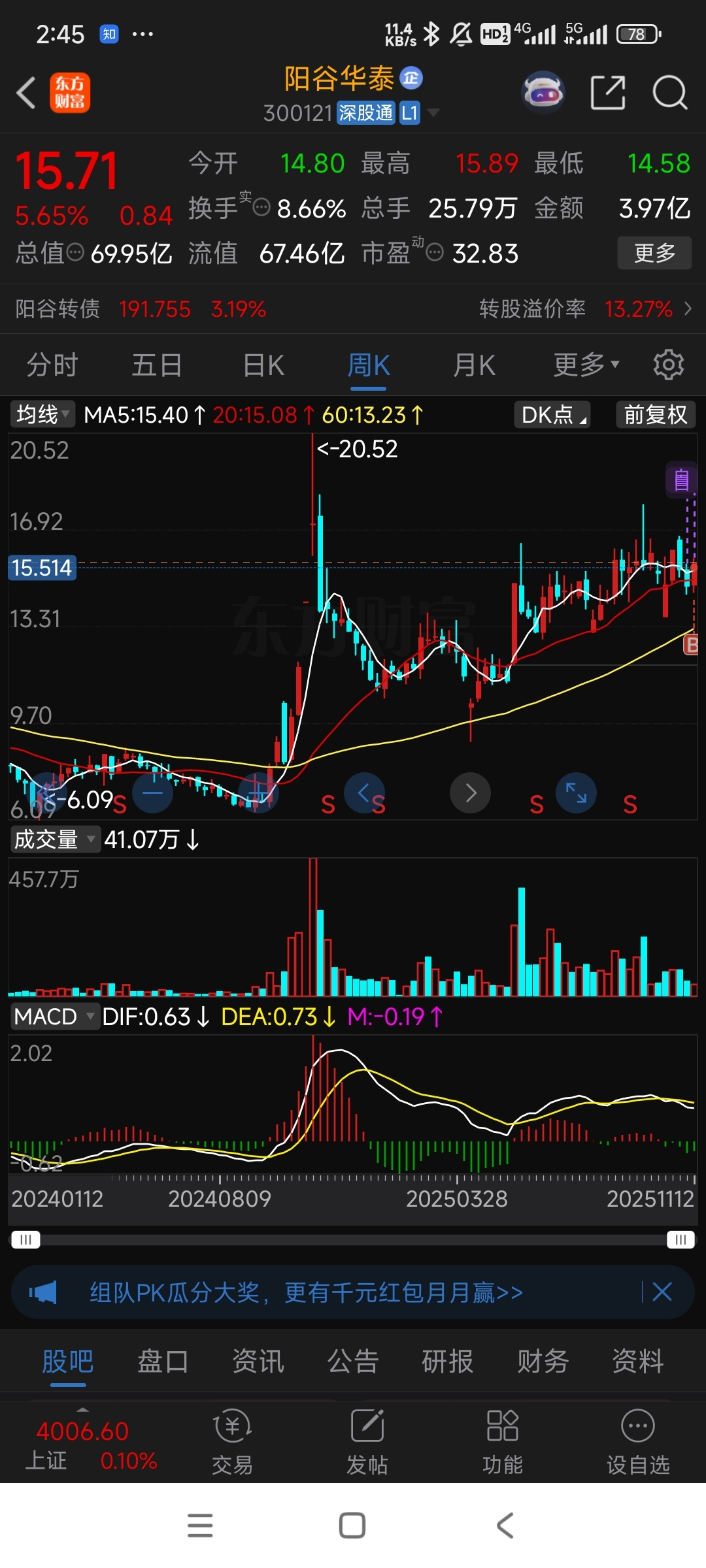Open Android recent apps menu button
Image resolution: width=706 pixels, height=1568 pixels.
pyautogui.click(x=200, y=1526)
